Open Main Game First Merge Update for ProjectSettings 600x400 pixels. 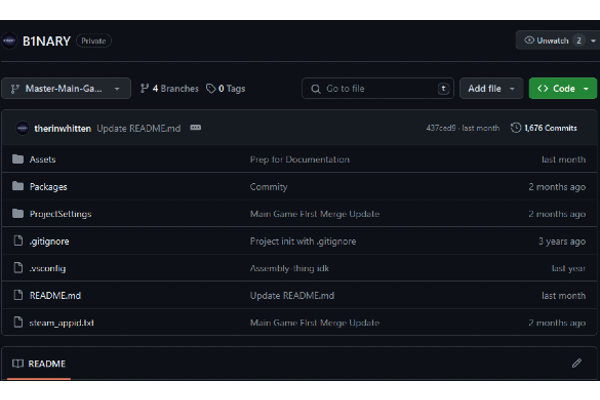click(315, 214)
